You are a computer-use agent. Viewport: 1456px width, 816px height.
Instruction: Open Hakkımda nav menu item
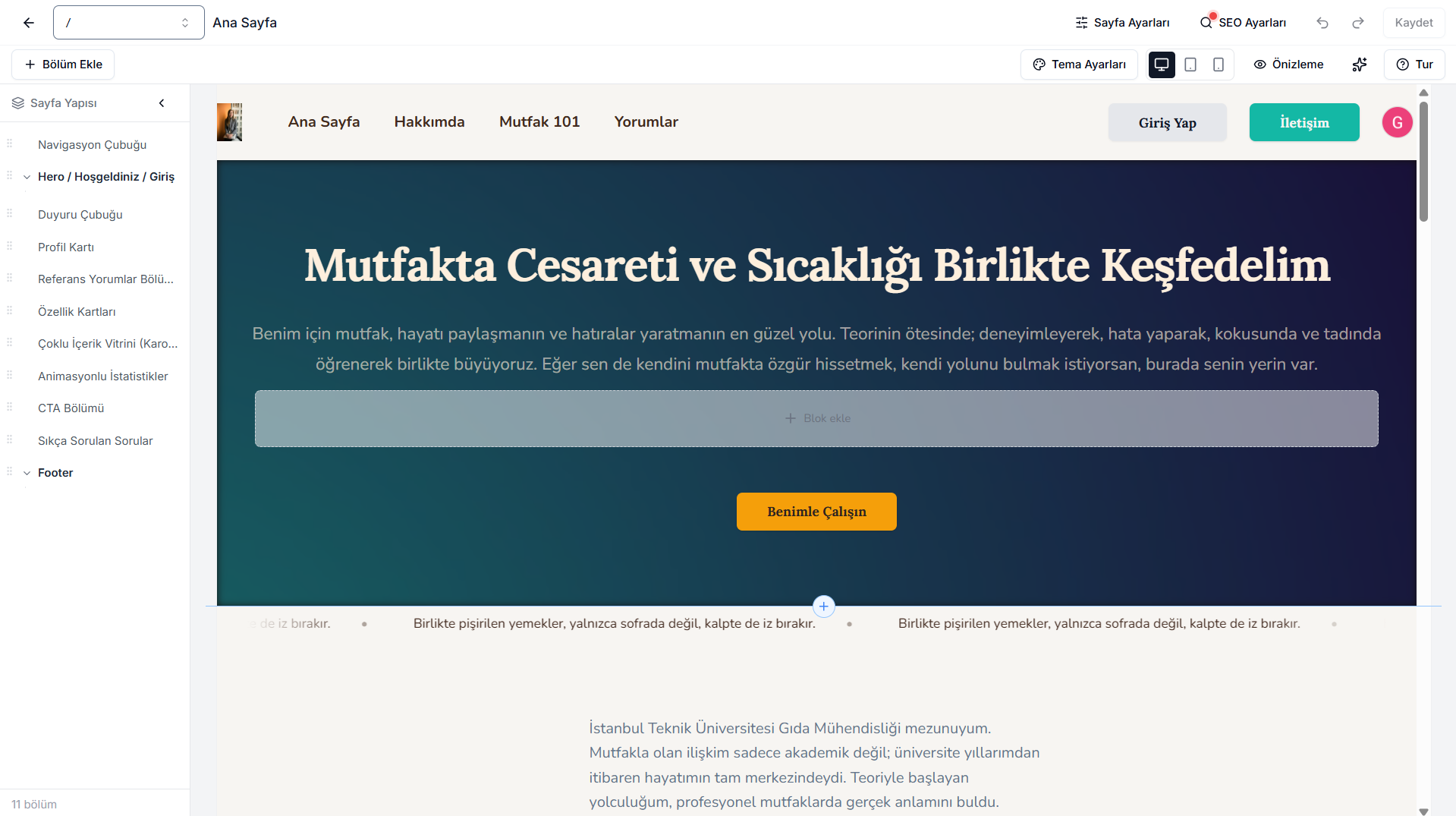(x=429, y=122)
